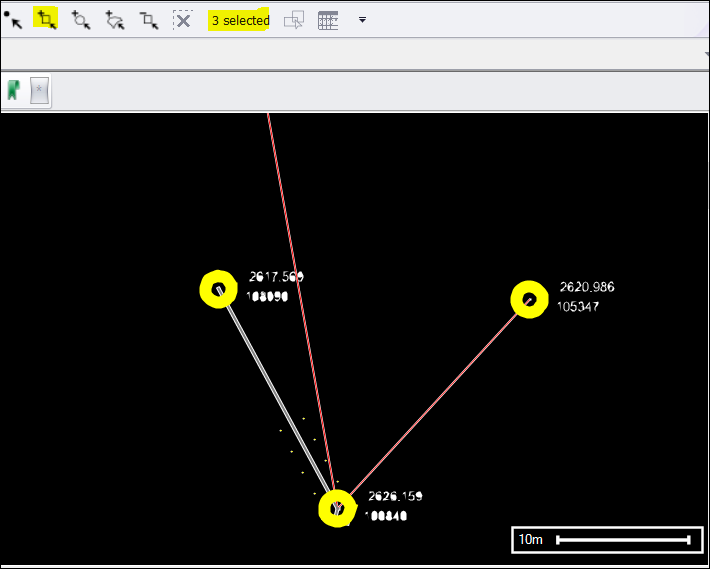
Task: Pick the select by polygon tool
Action: point(115,20)
